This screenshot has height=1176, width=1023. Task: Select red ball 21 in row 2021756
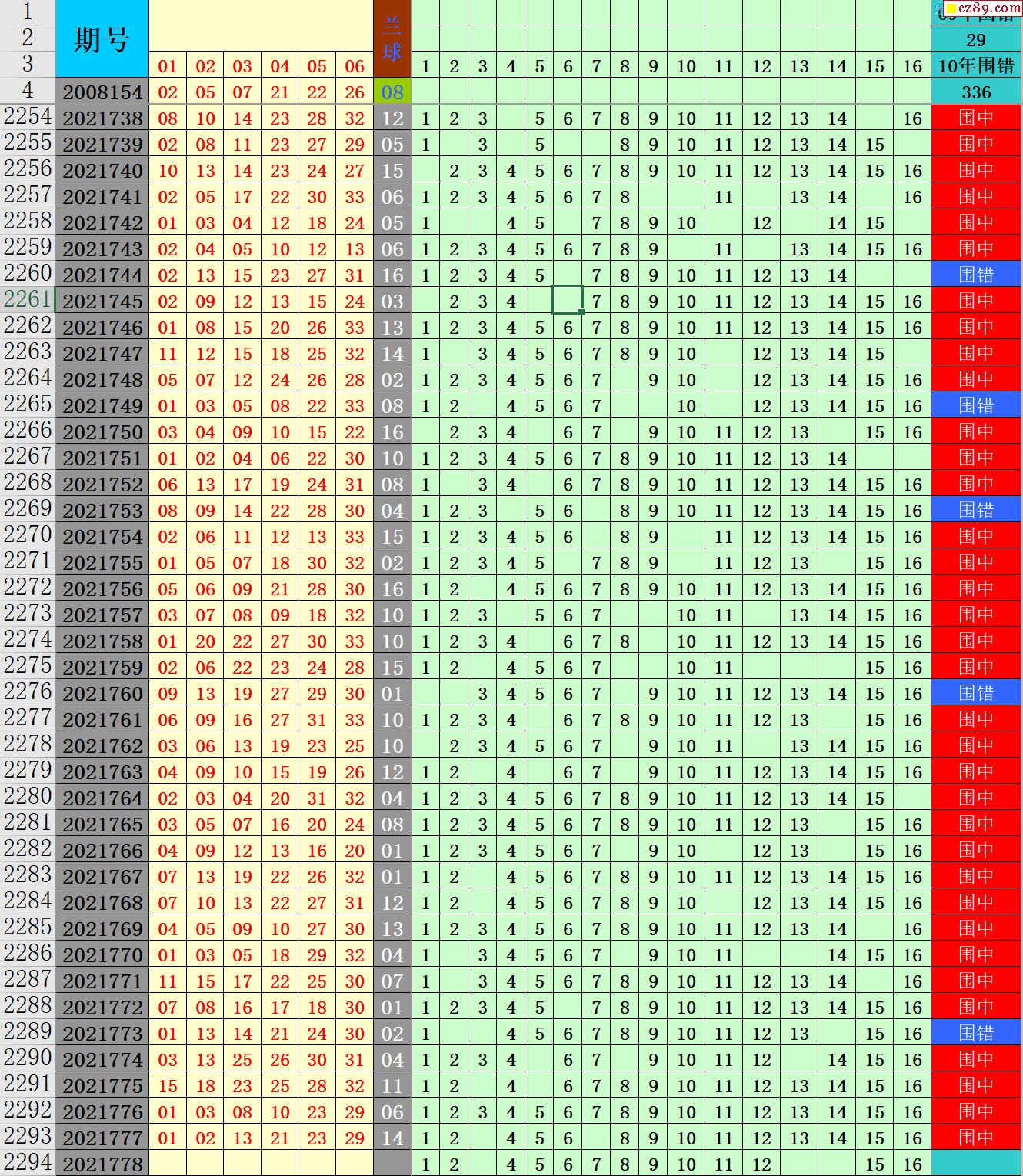tap(280, 588)
